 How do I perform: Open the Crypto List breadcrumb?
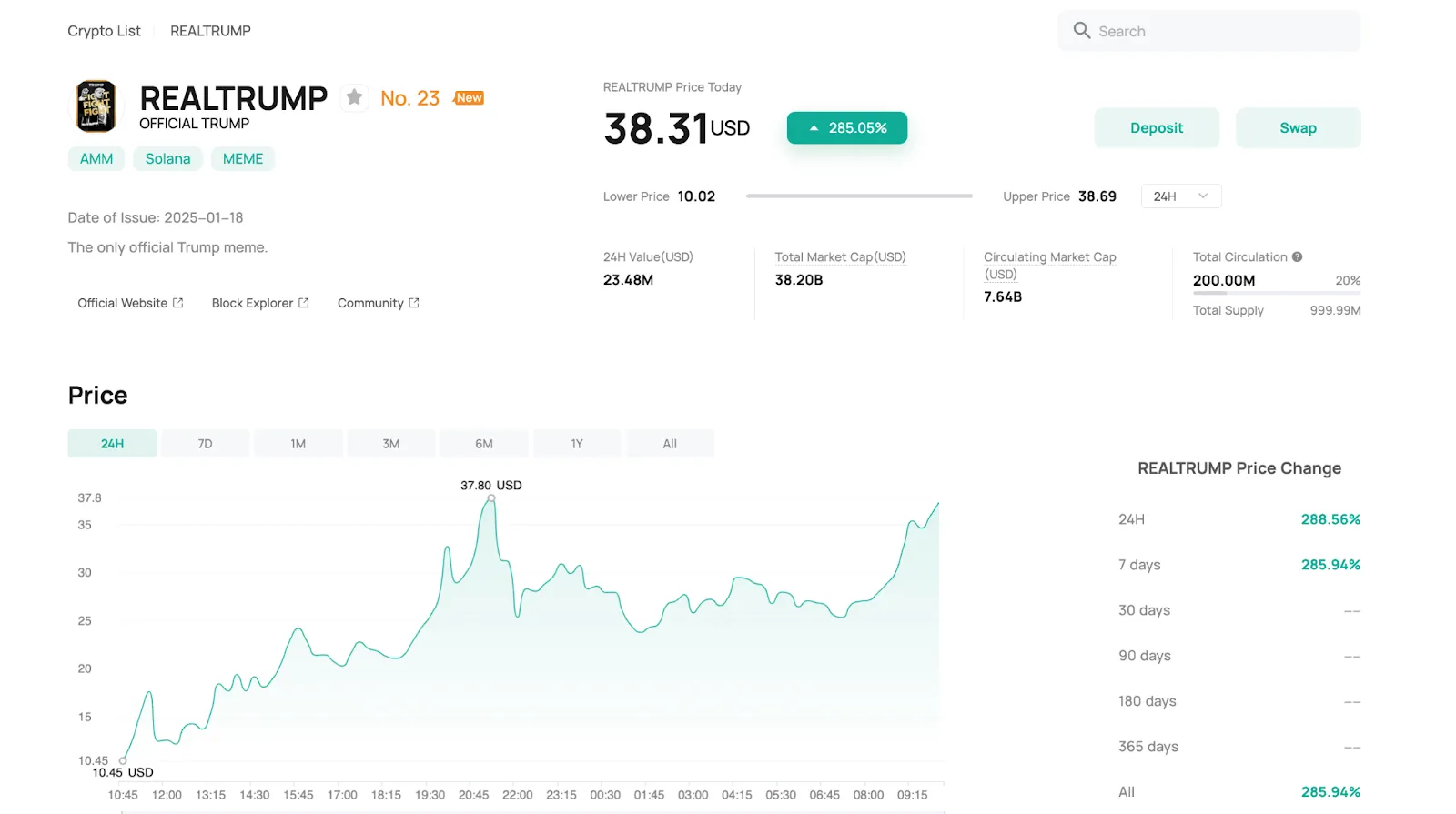point(104,31)
